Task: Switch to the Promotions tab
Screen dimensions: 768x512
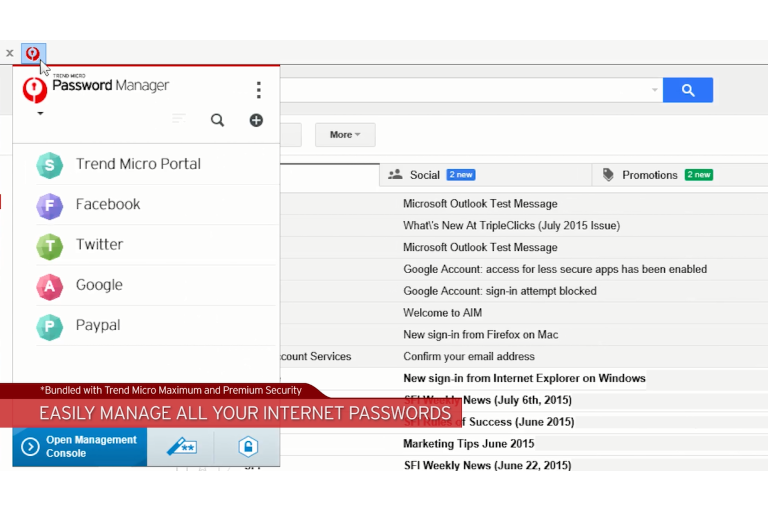Action: [680, 175]
